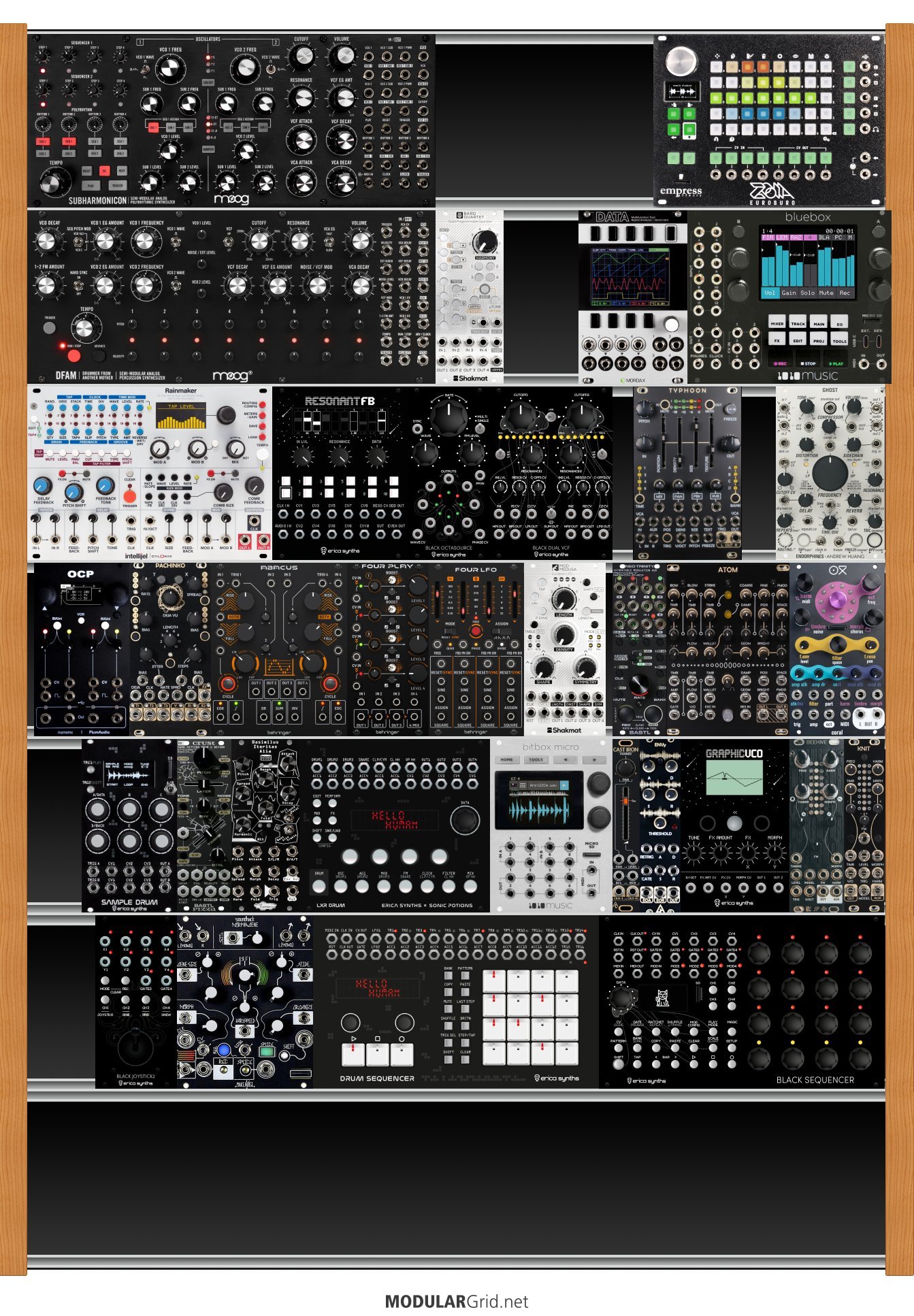
Task: Hit the REC button on bluebox
Action: [x=779, y=363]
